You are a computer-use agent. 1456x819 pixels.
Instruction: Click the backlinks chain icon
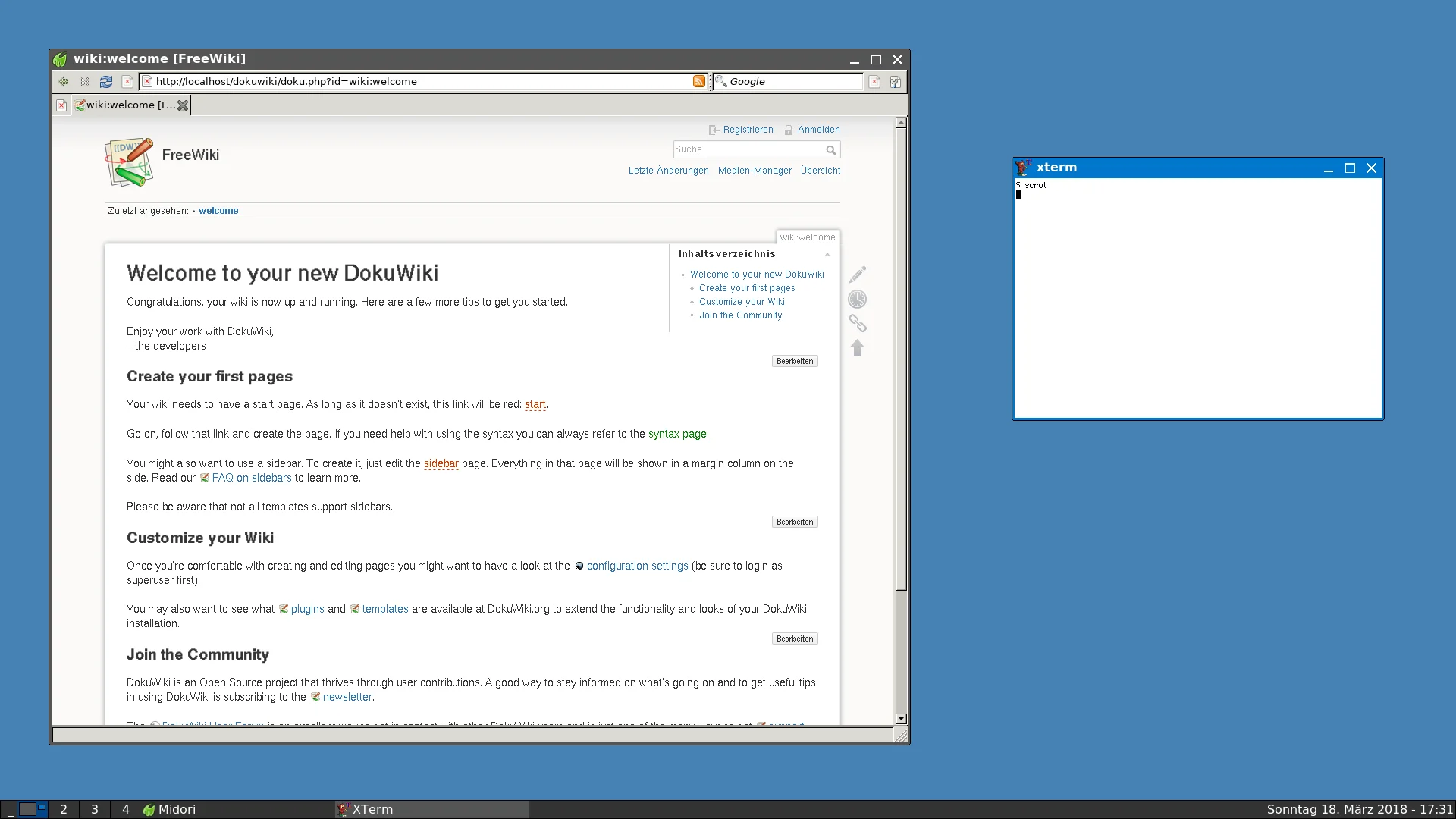tap(858, 324)
